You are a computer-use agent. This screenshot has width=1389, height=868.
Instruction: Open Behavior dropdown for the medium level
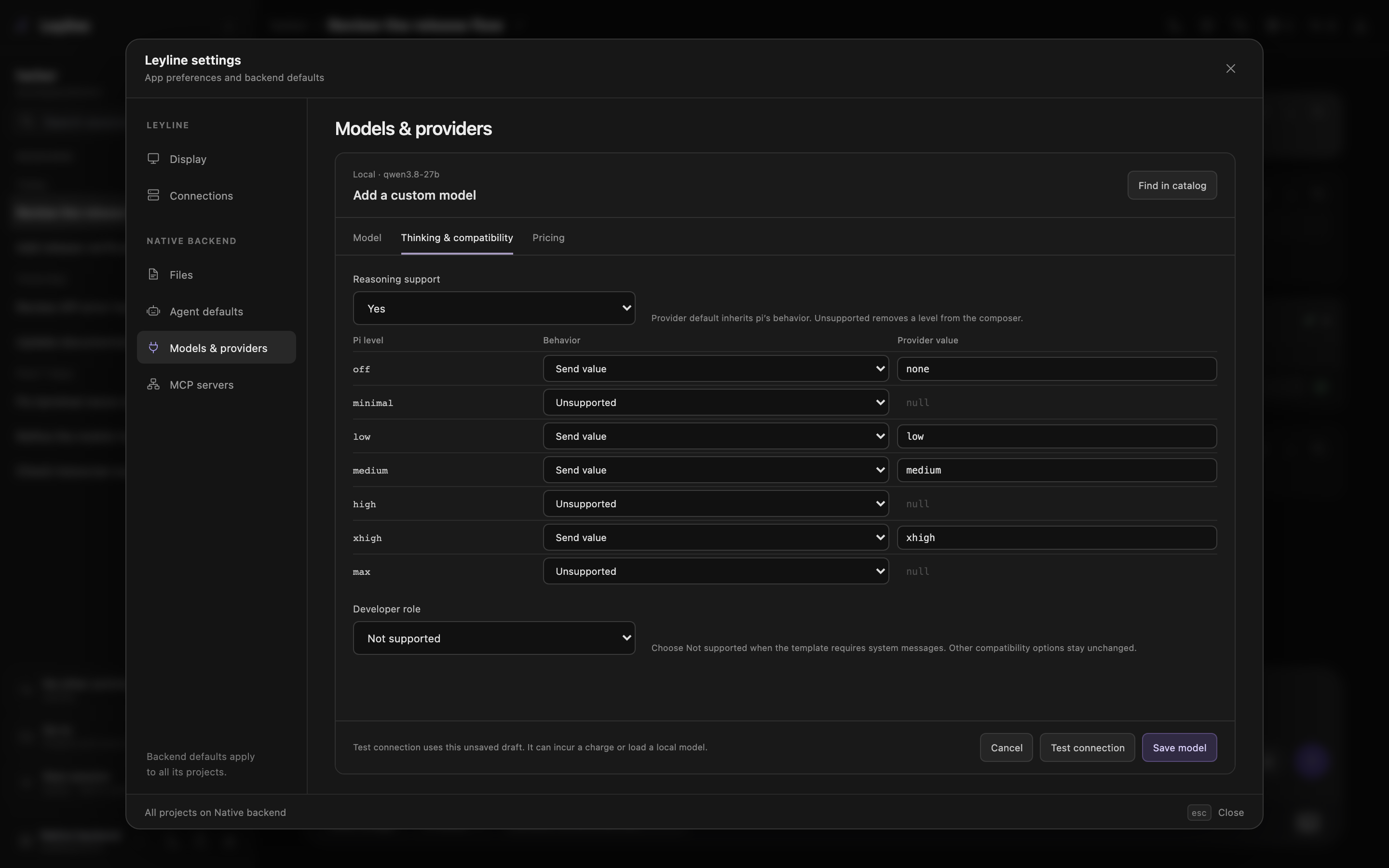click(x=716, y=470)
